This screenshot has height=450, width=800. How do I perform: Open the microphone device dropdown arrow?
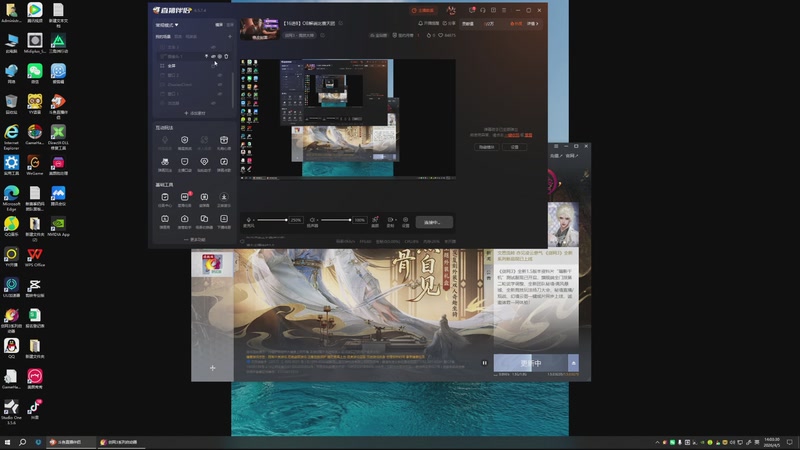[254, 220]
